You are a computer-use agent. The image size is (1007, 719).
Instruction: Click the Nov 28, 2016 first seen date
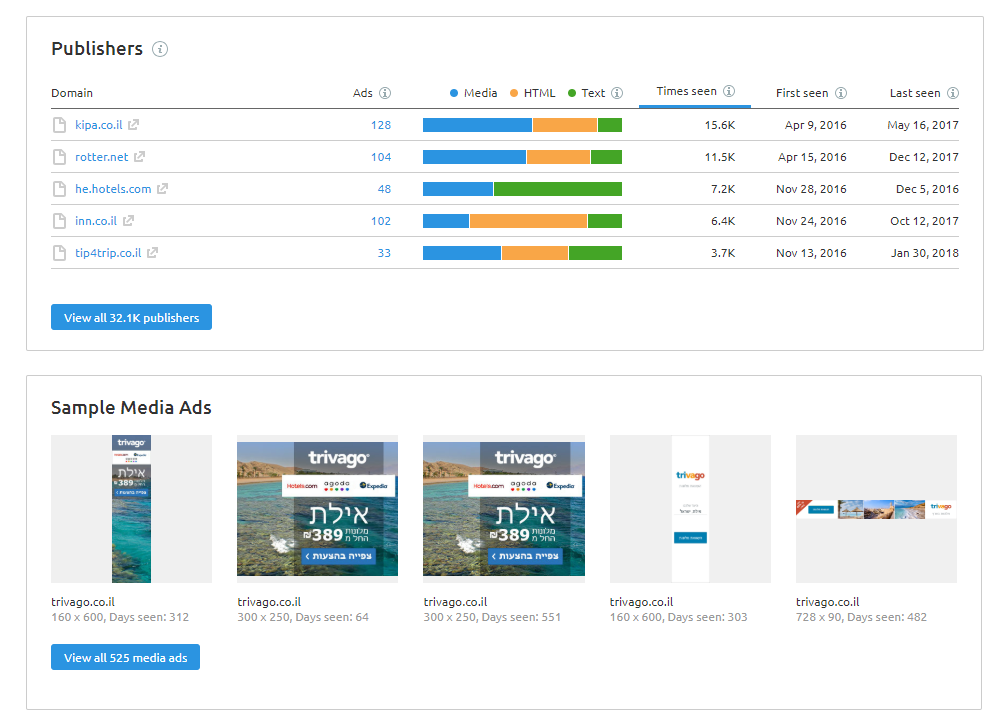pyautogui.click(x=811, y=189)
